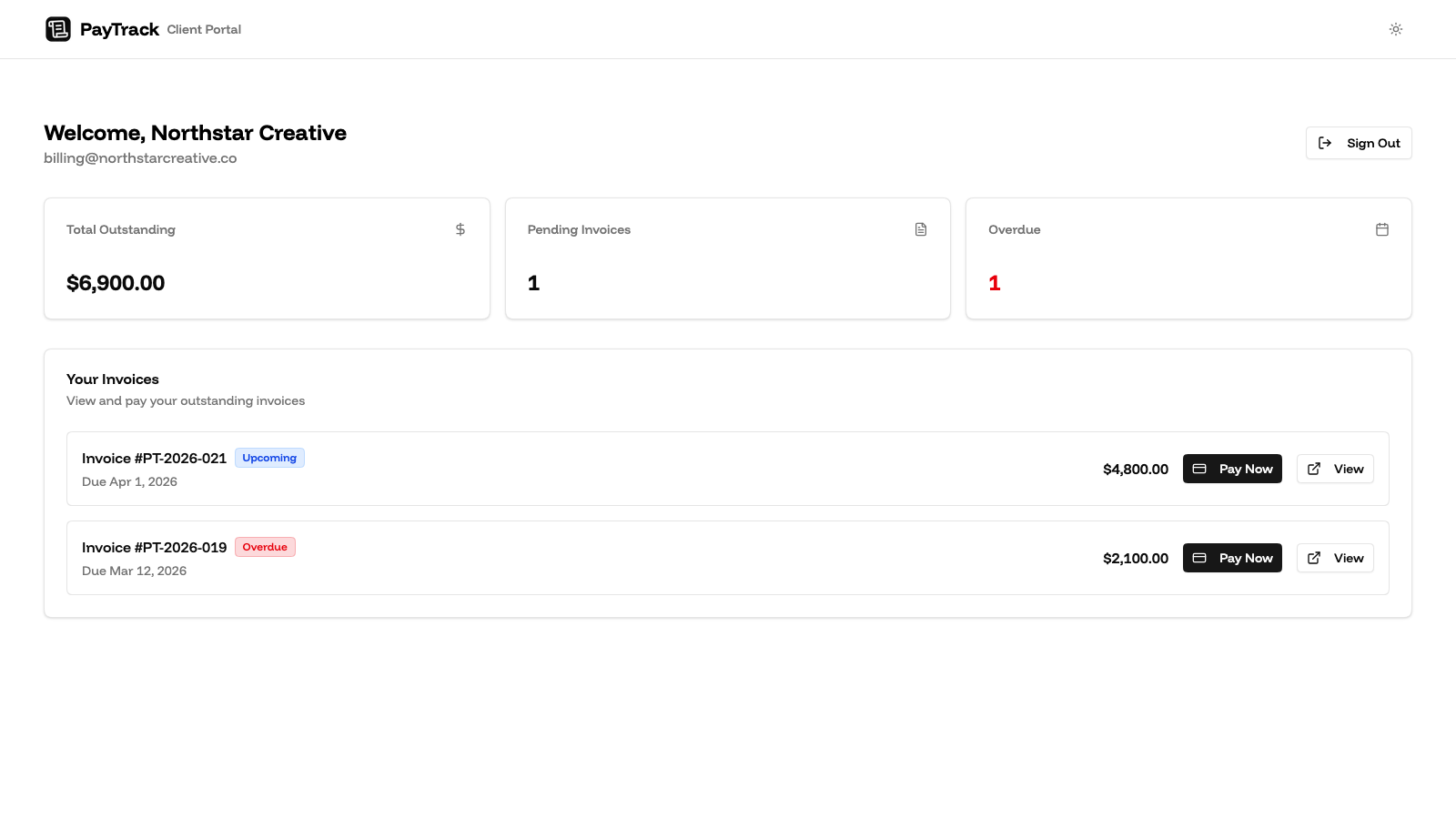Click the external link icon beside invoice PT-2026-019
Screen dimensions: 1456x819
(1313, 558)
